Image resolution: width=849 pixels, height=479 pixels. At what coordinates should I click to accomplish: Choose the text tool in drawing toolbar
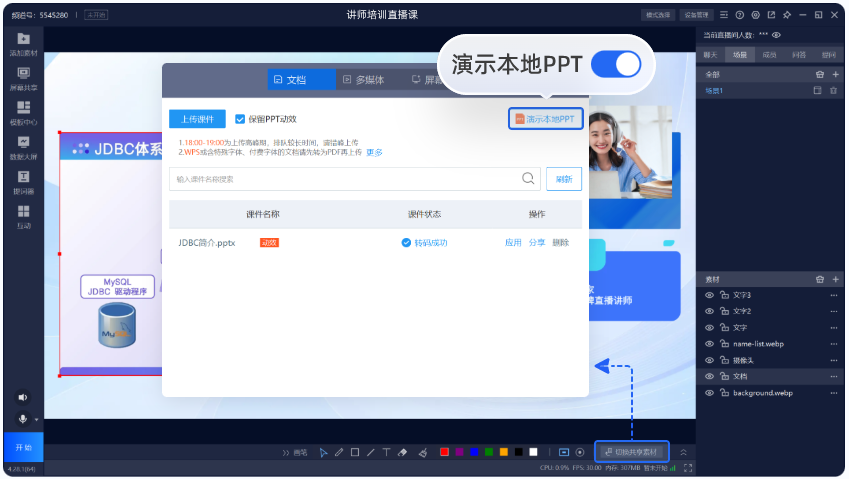click(x=386, y=452)
